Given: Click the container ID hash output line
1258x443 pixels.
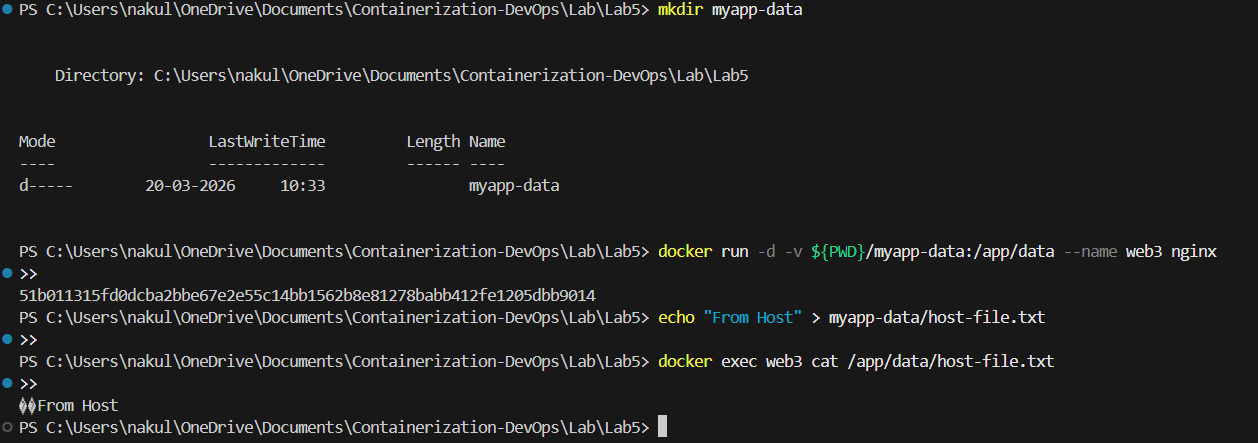Looking at the screenshot, I should [x=307, y=295].
